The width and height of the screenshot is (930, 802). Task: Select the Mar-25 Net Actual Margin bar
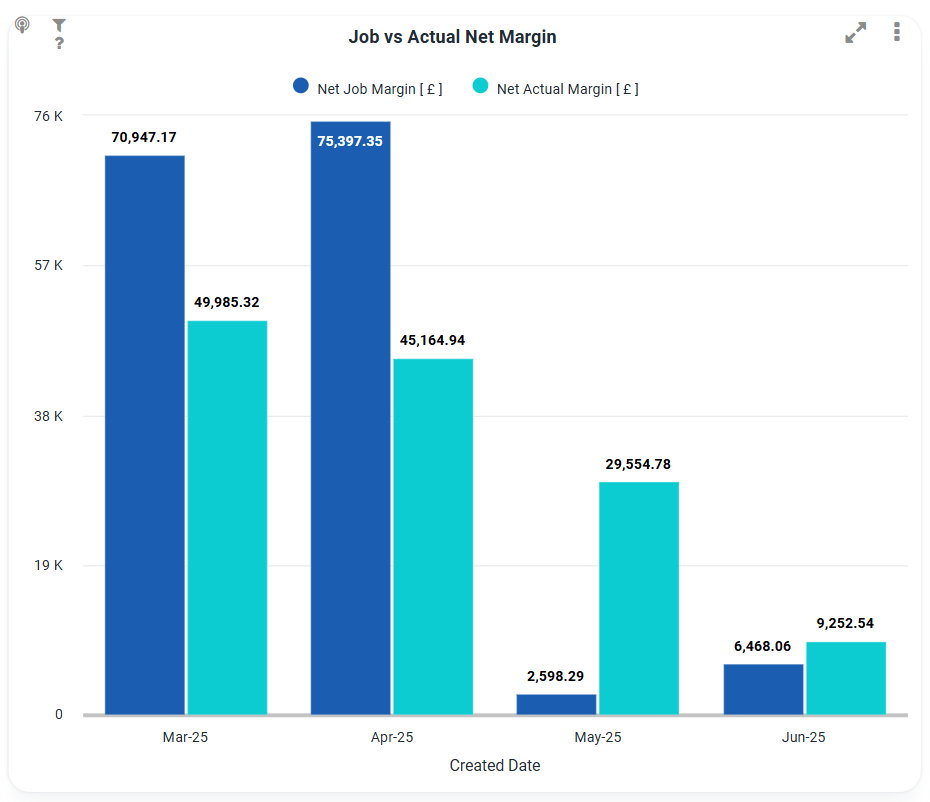point(227,517)
